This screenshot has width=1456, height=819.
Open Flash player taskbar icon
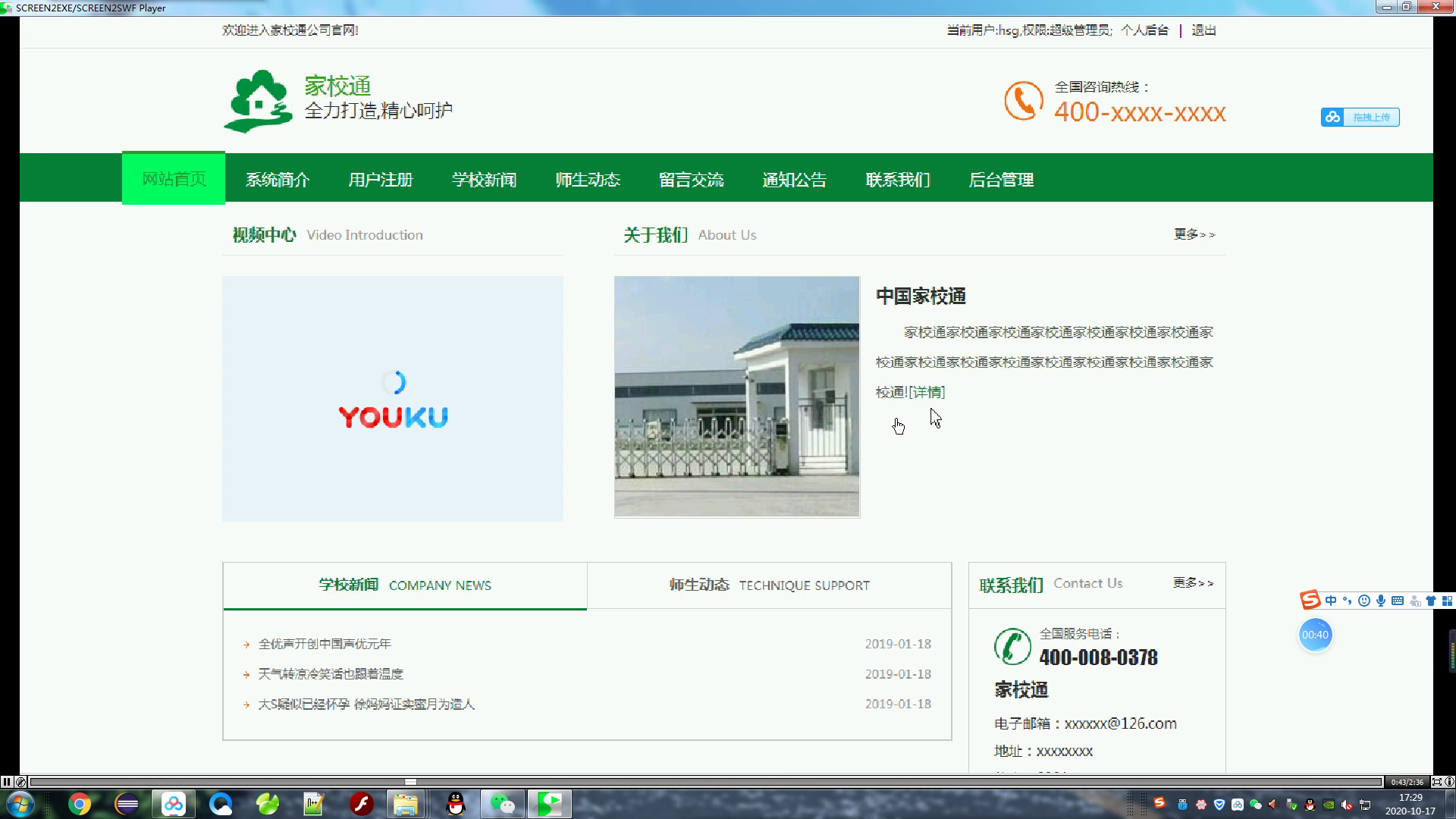coord(362,804)
